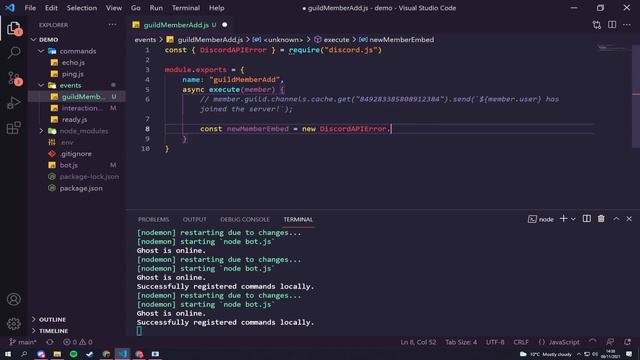640x360 pixels.
Task: Click the node terminal shell label
Action: pyautogui.click(x=541, y=220)
